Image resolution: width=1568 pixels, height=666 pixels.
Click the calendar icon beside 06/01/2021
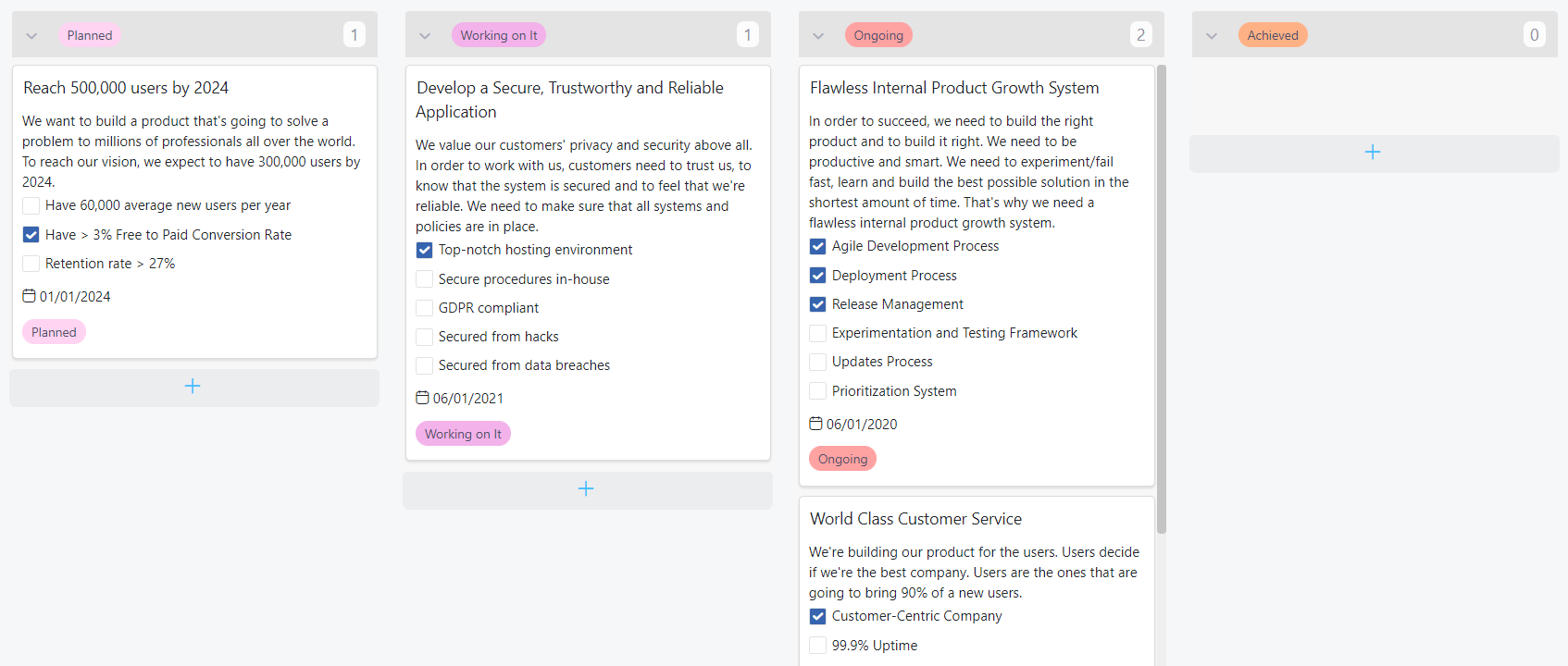pyautogui.click(x=422, y=398)
